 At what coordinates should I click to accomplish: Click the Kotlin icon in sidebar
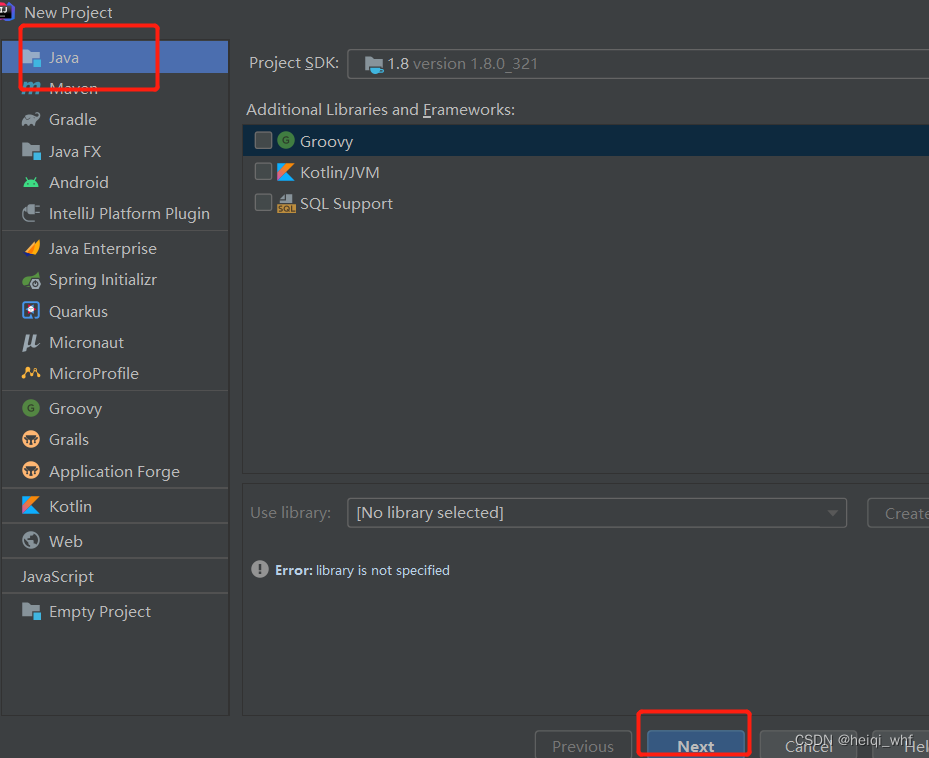point(31,506)
